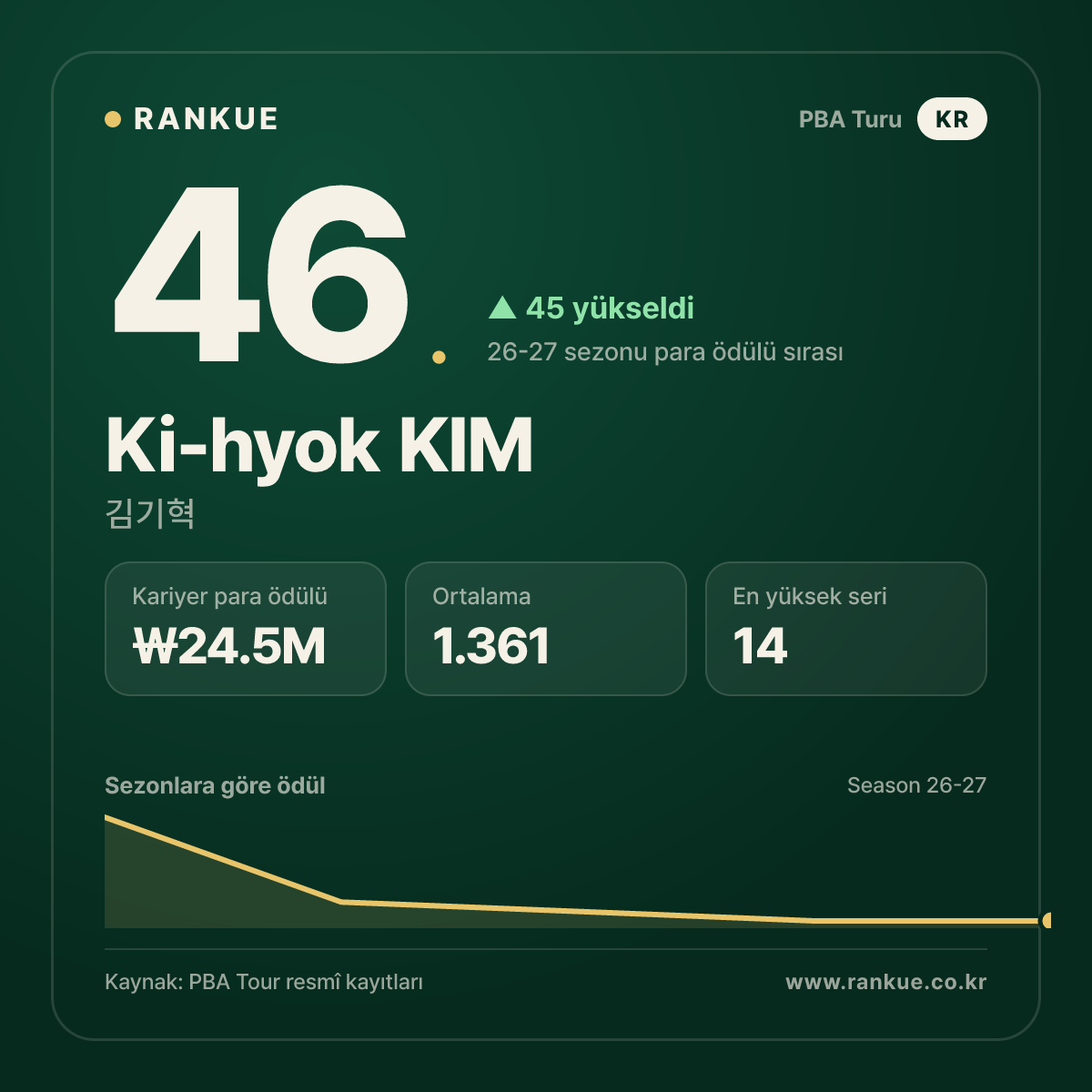Open the Ortalama stat card
The width and height of the screenshot is (1092, 1092).
tap(546, 629)
